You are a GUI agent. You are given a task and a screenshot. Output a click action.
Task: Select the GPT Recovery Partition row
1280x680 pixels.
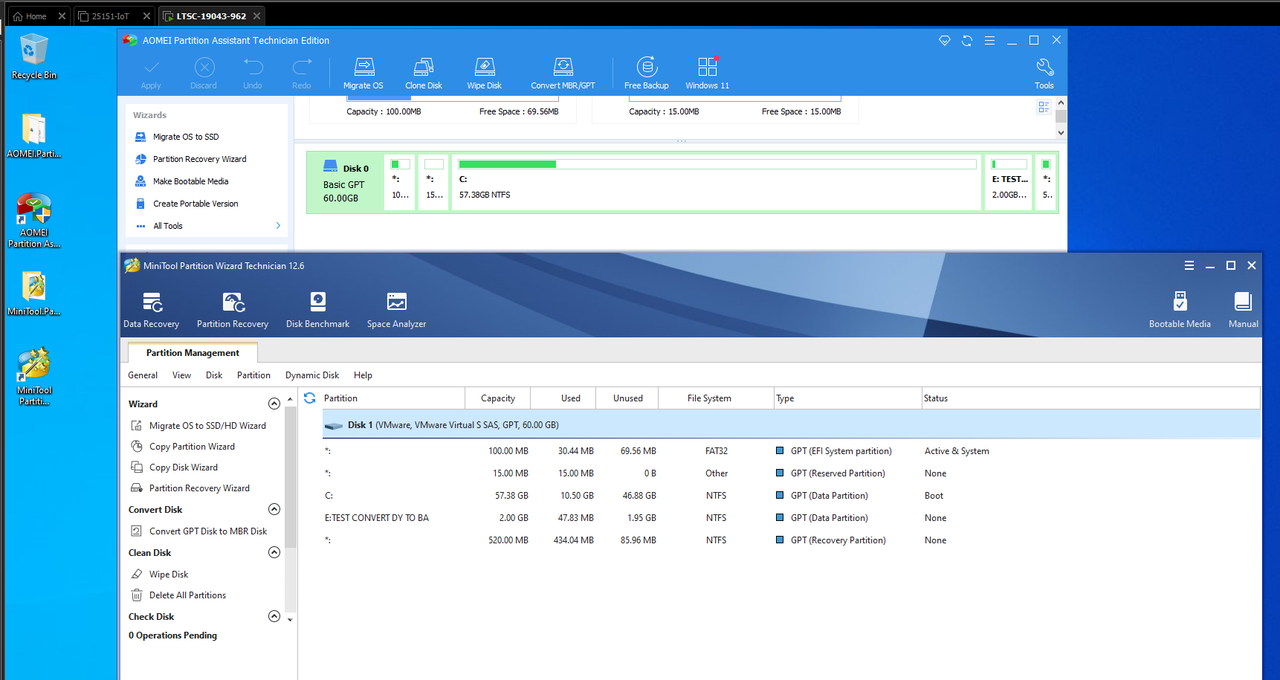(790, 540)
